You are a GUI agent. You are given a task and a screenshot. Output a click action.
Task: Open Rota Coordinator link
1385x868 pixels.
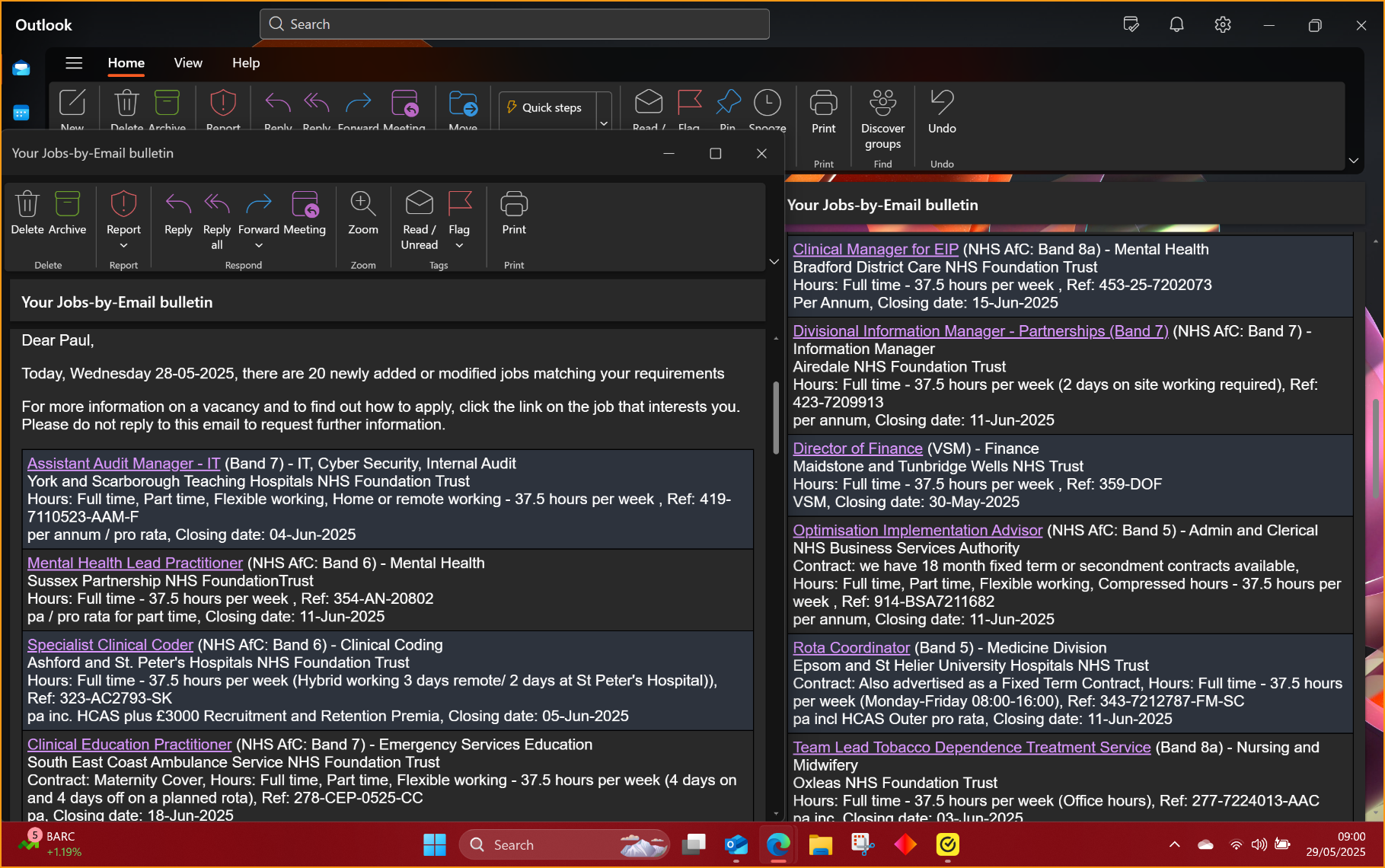pyautogui.click(x=851, y=647)
